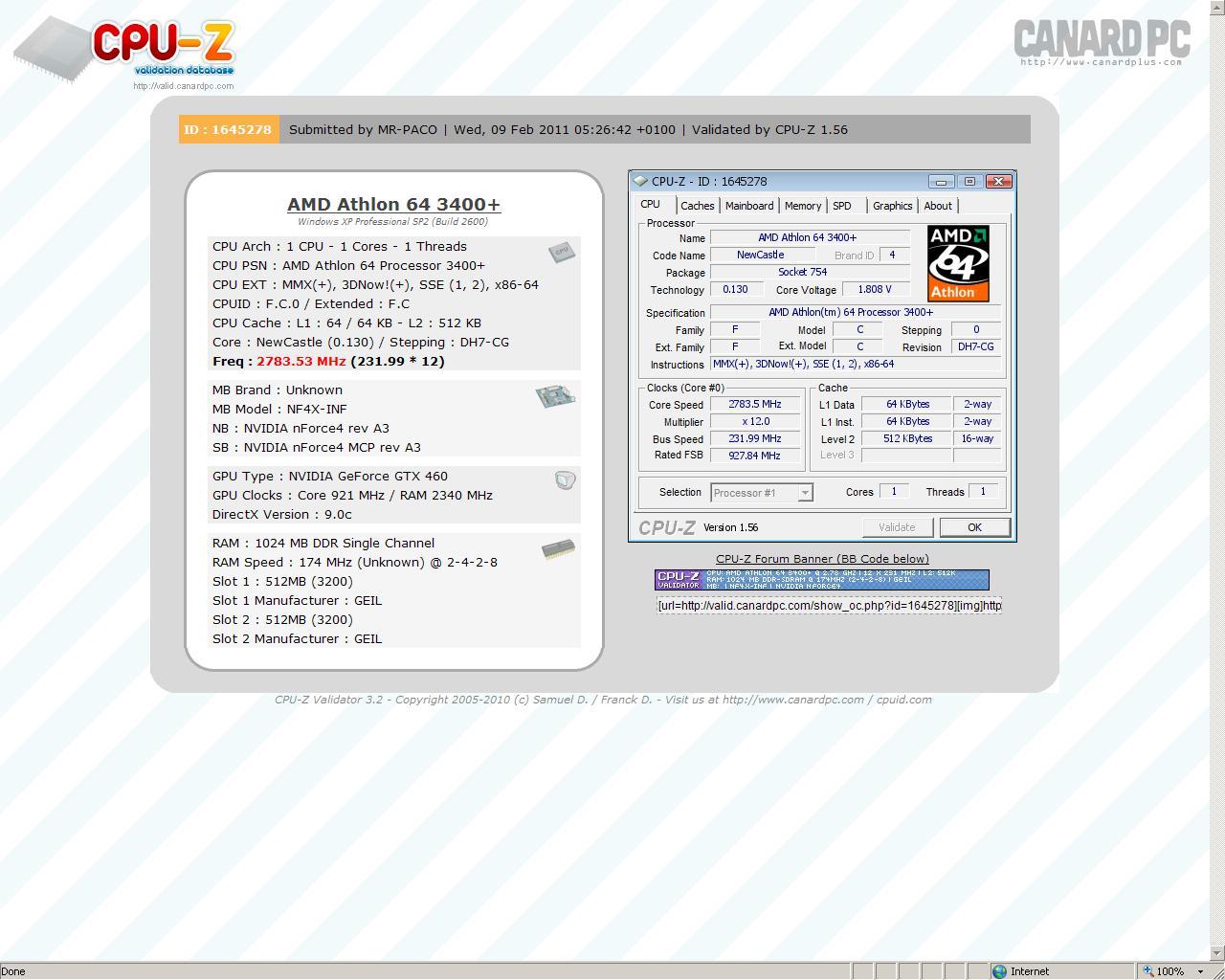
Task: Click the red frequency value 2783.53 MHz
Action: 301,361
